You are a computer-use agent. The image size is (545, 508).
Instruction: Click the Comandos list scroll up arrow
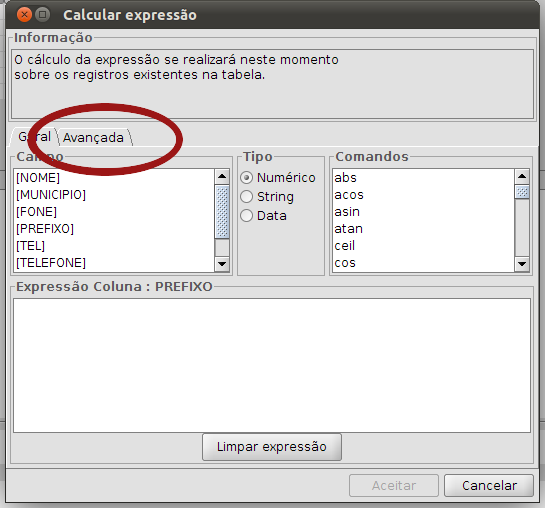coord(522,177)
